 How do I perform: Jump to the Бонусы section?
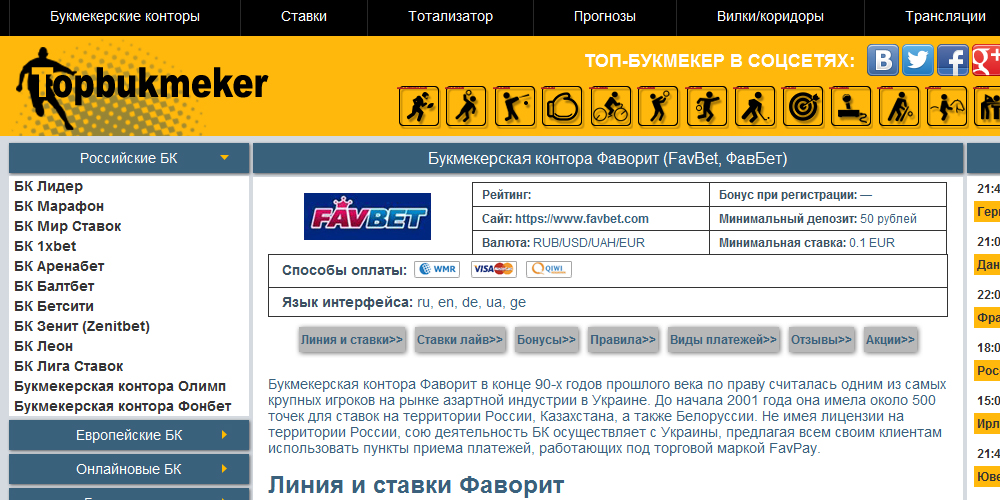[547, 340]
